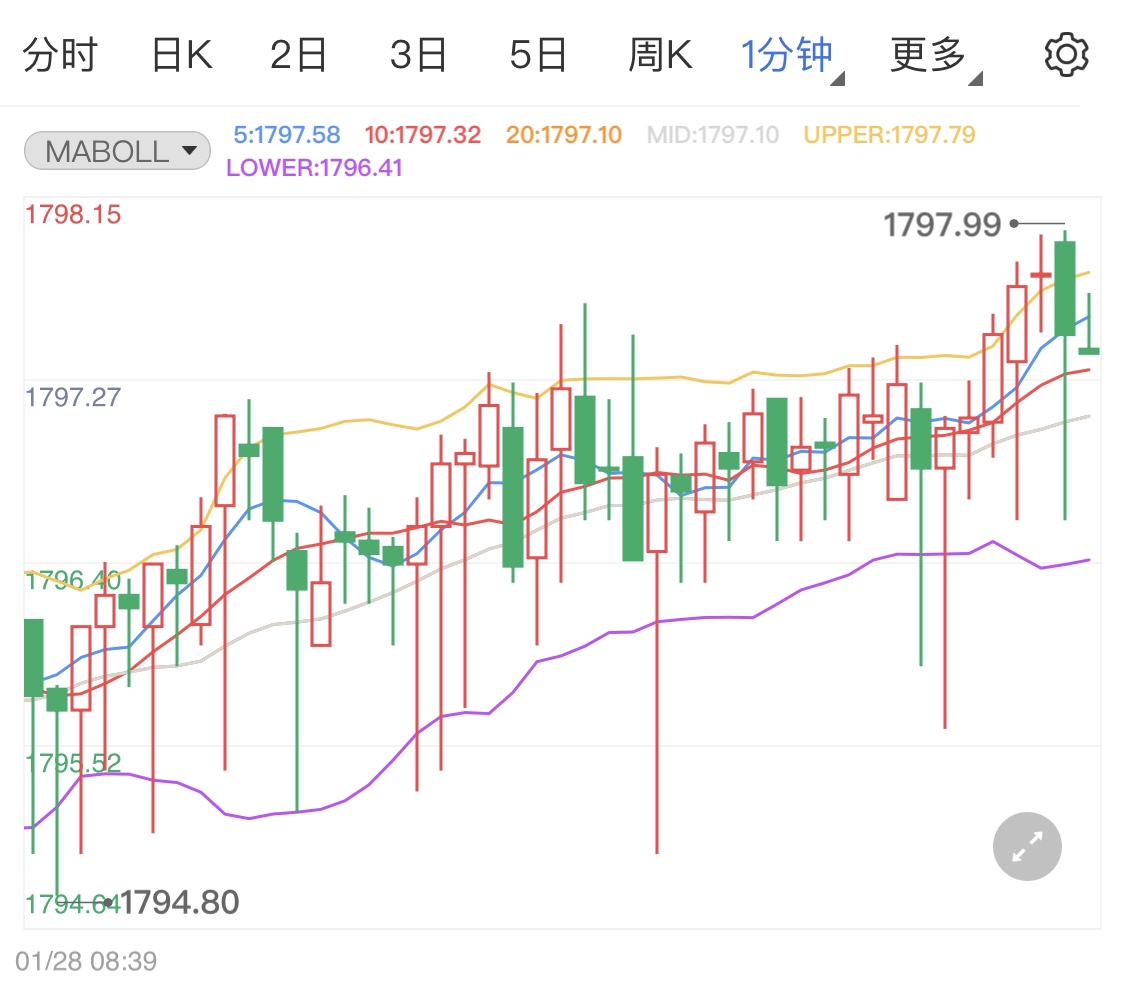Viewport: 1125px width, 982px height.
Task: Select the purple LOWER:1796.41 band legend
Action: coord(315,168)
